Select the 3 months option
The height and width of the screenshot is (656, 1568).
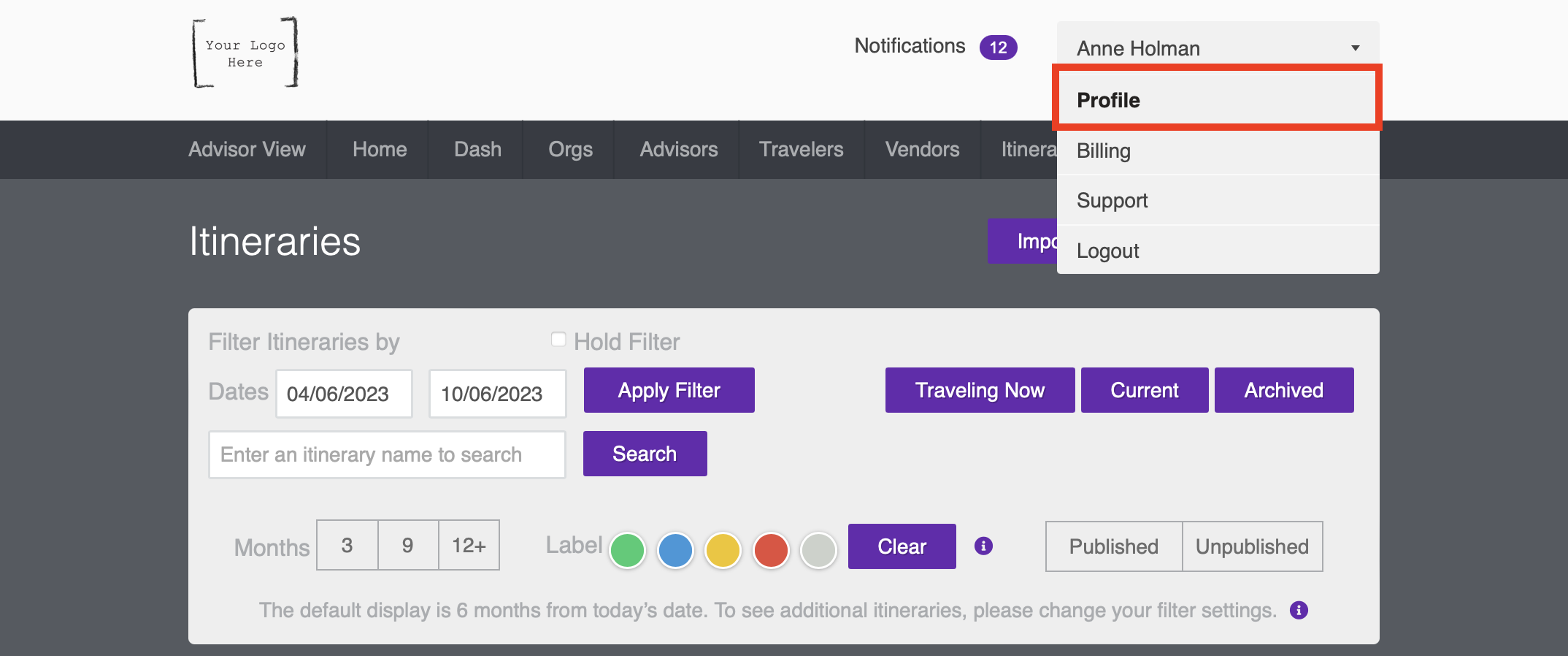(x=347, y=545)
